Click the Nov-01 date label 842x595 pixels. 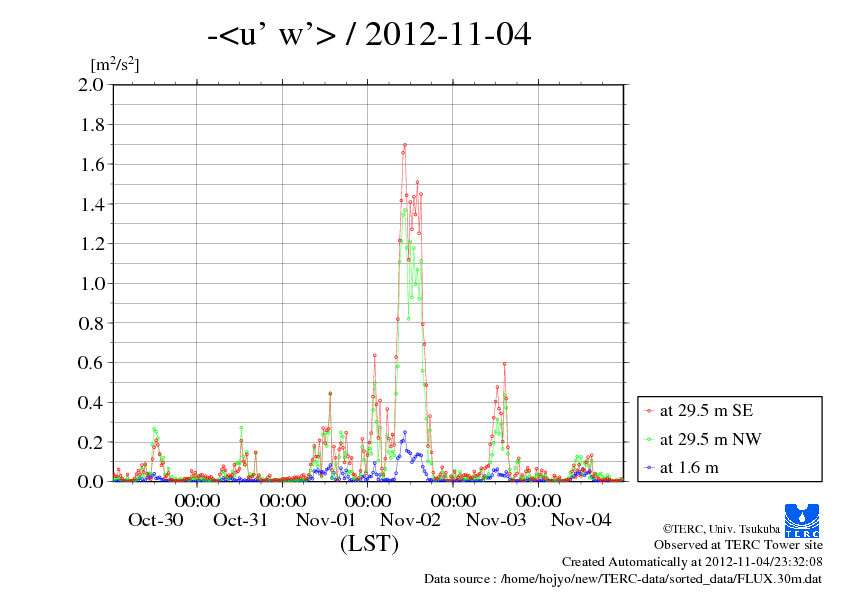pyautogui.click(x=325, y=520)
